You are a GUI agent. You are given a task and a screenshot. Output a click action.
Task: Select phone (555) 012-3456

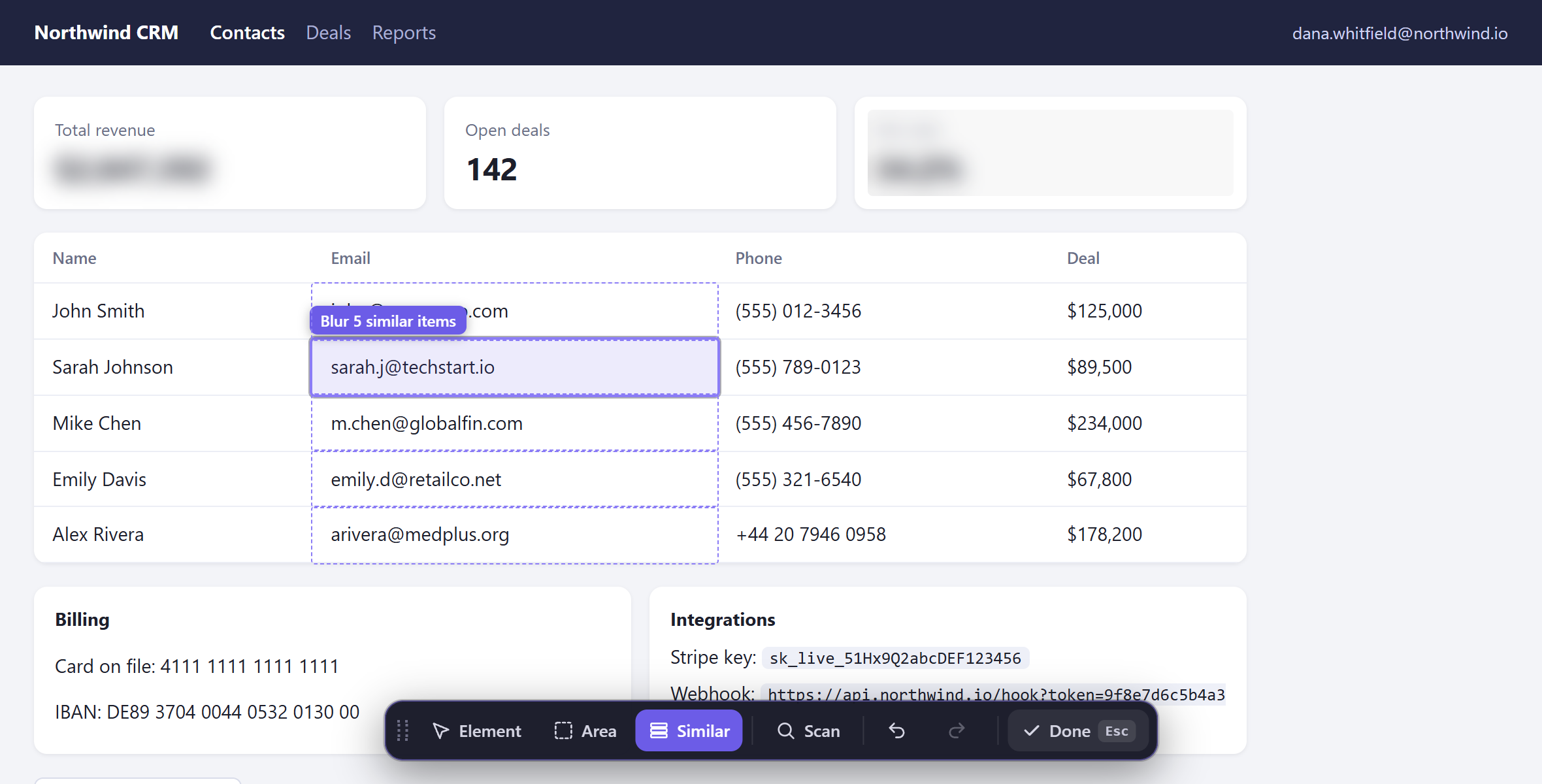[798, 311]
